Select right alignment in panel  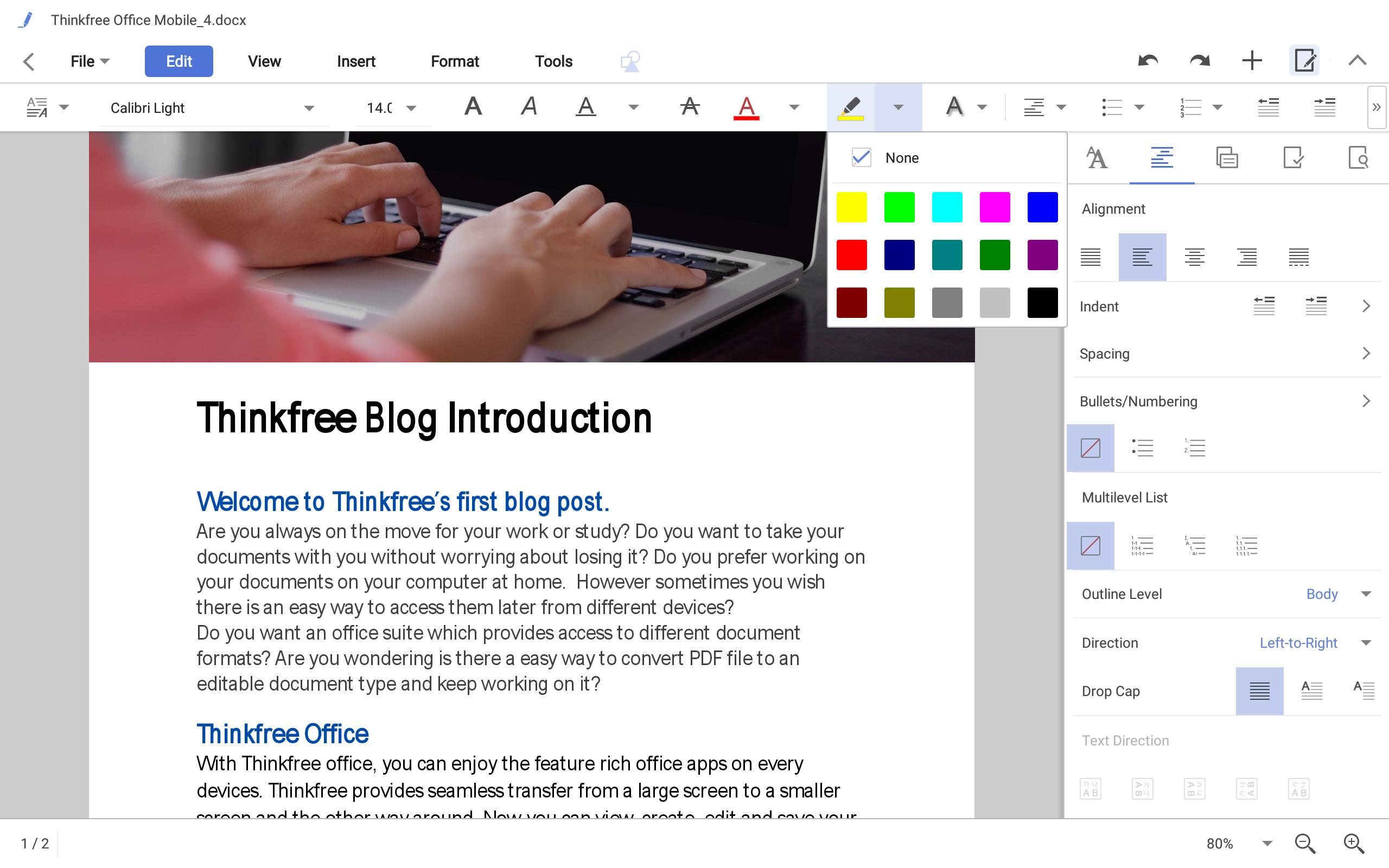(x=1247, y=257)
